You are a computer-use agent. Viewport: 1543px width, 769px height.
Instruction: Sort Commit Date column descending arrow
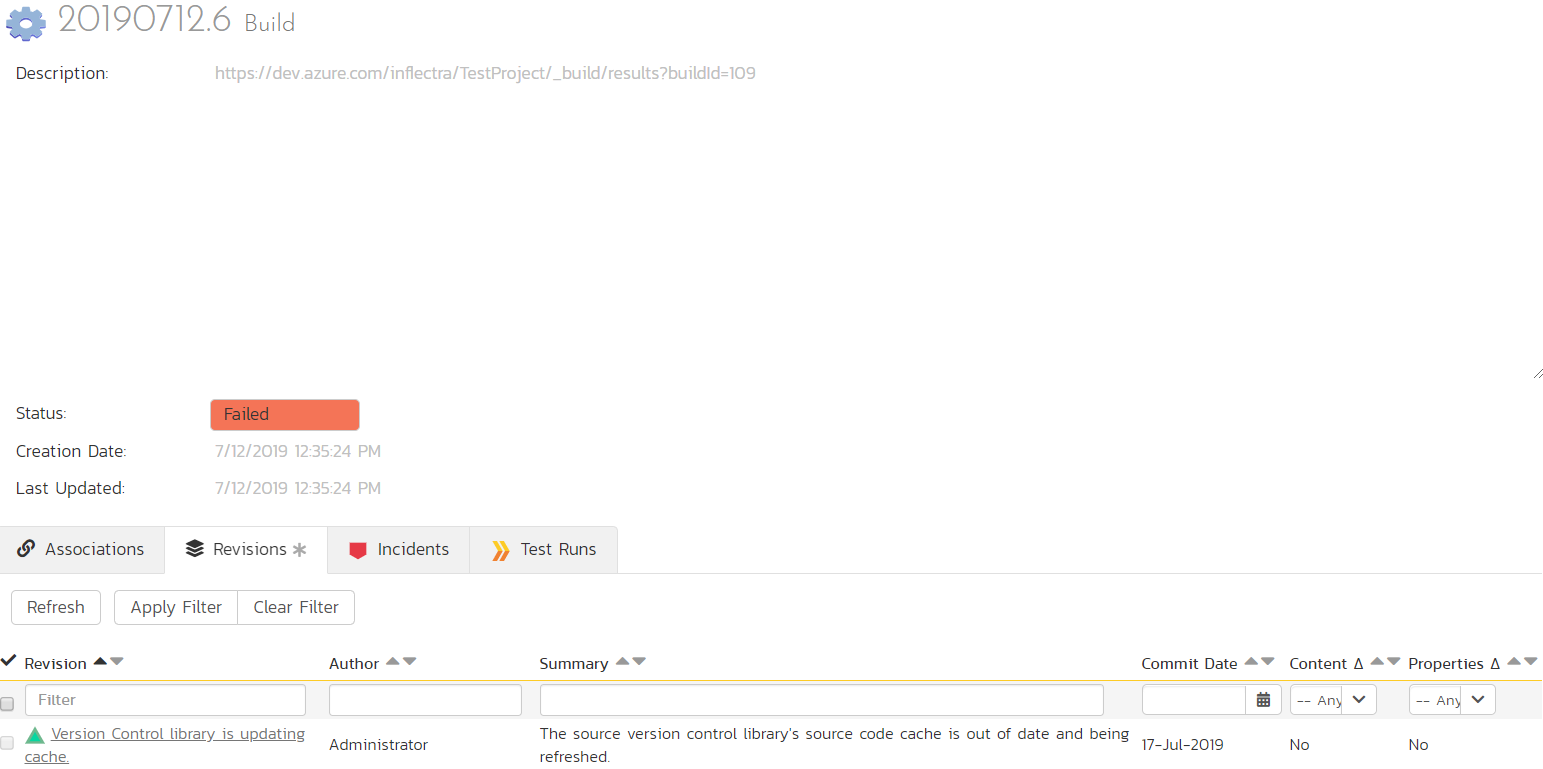[x=1268, y=662]
